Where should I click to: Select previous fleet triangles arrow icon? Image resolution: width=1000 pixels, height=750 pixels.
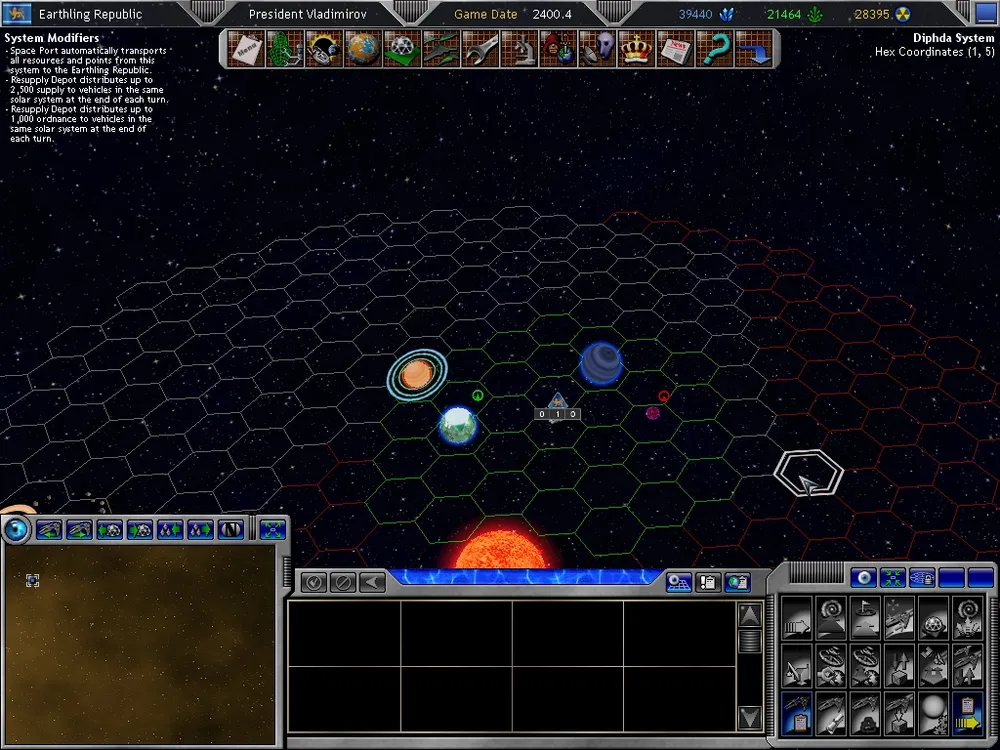[x=170, y=529]
